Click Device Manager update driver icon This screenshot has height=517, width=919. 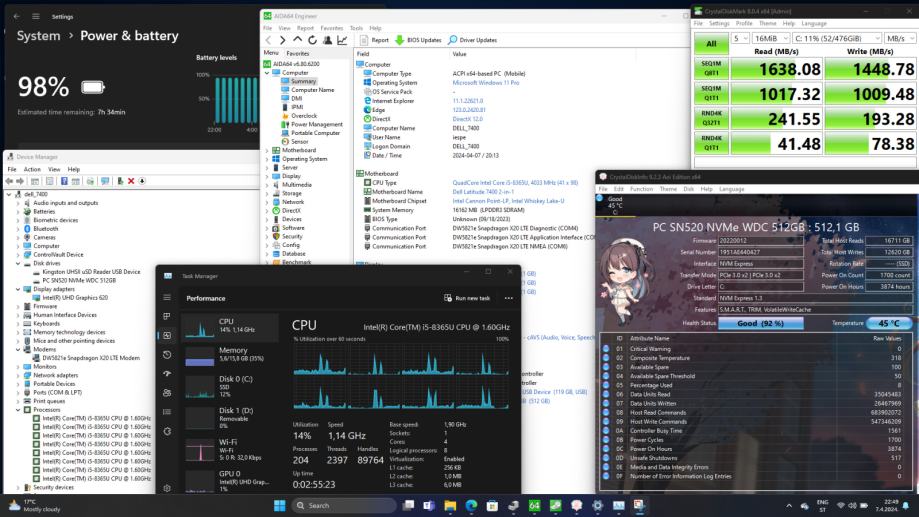[120, 181]
